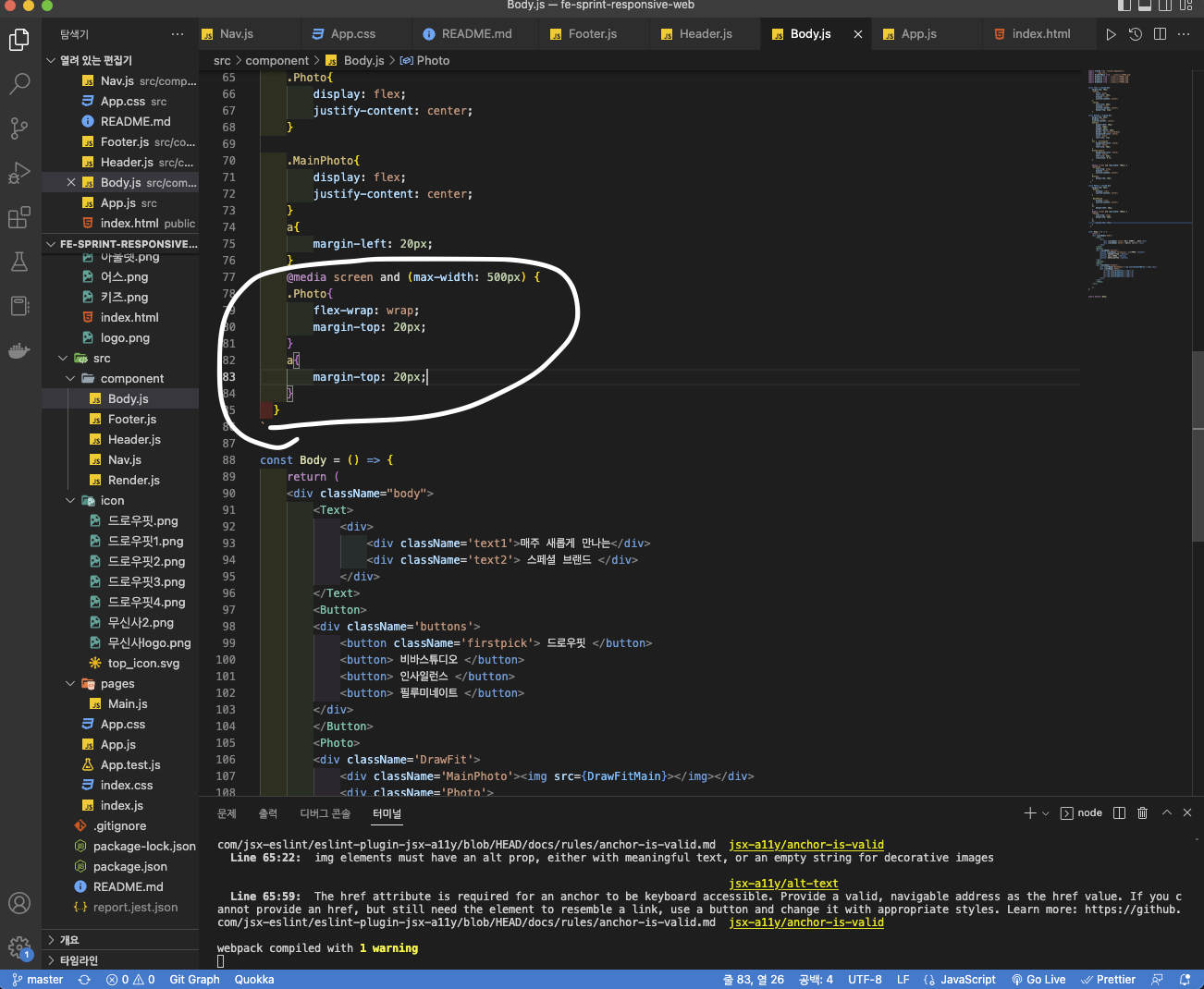Open the 문제 problems panel tab
Image resolution: width=1204 pixels, height=989 pixels.
[227, 813]
